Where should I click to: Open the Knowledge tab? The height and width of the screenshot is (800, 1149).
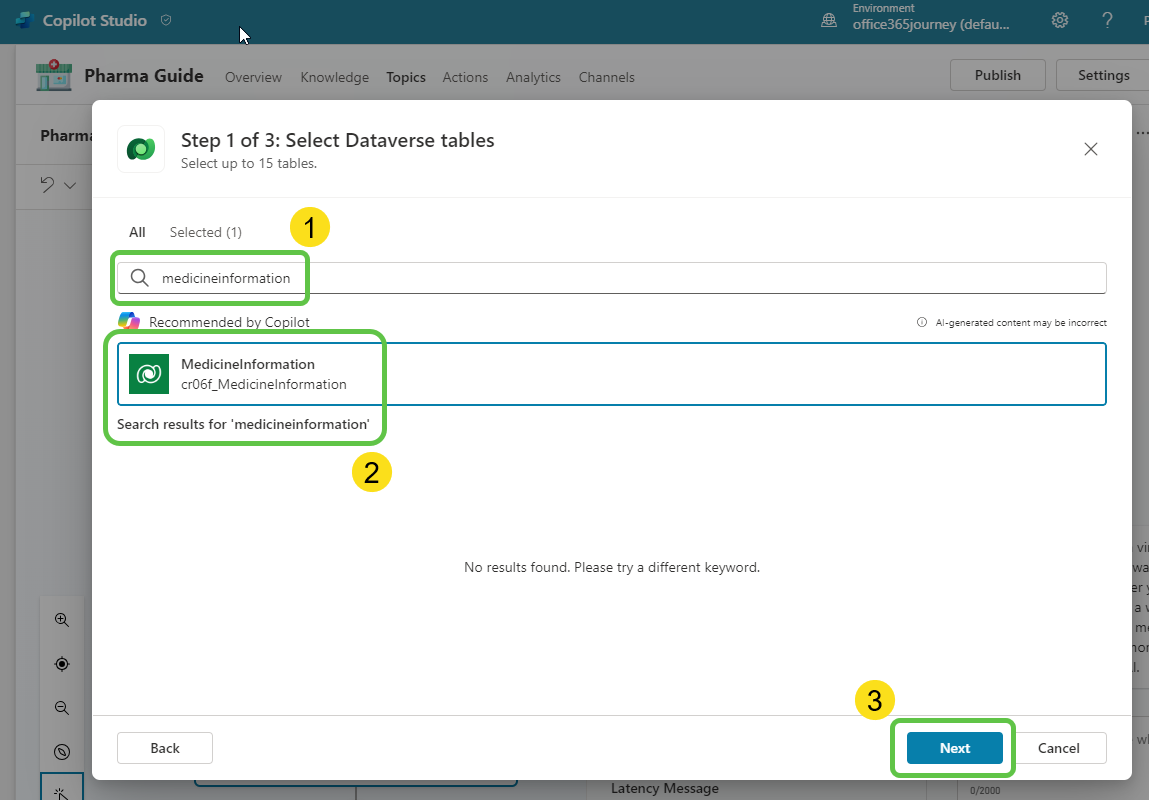click(x=334, y=77)
